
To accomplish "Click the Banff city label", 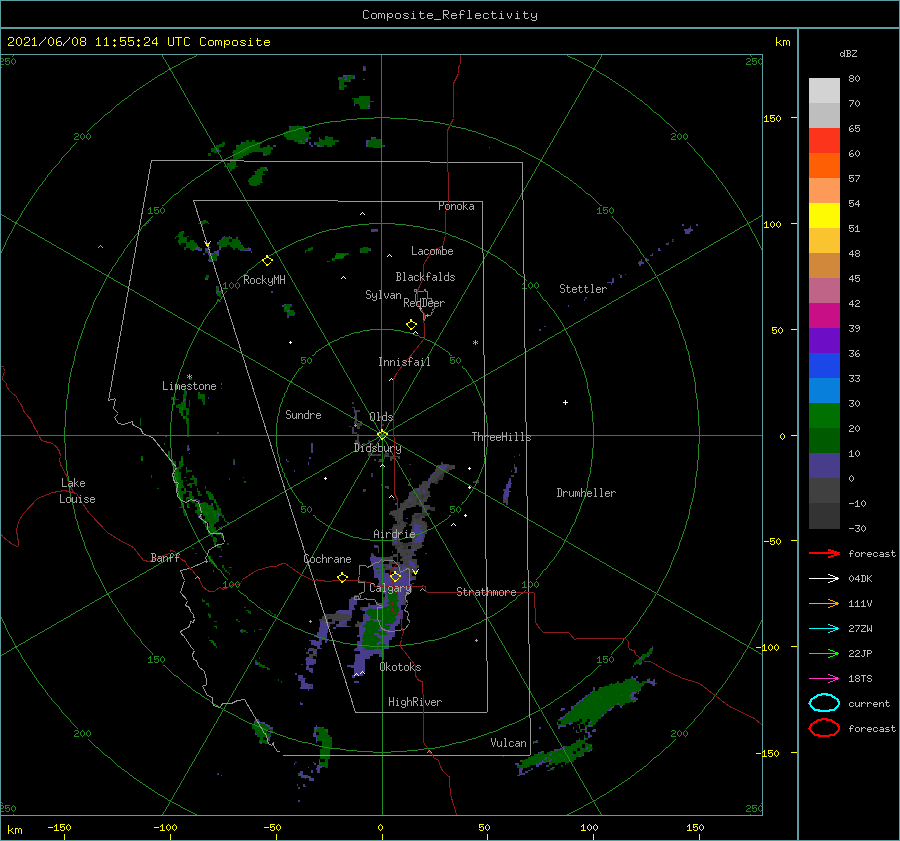I will pos(165,557).
